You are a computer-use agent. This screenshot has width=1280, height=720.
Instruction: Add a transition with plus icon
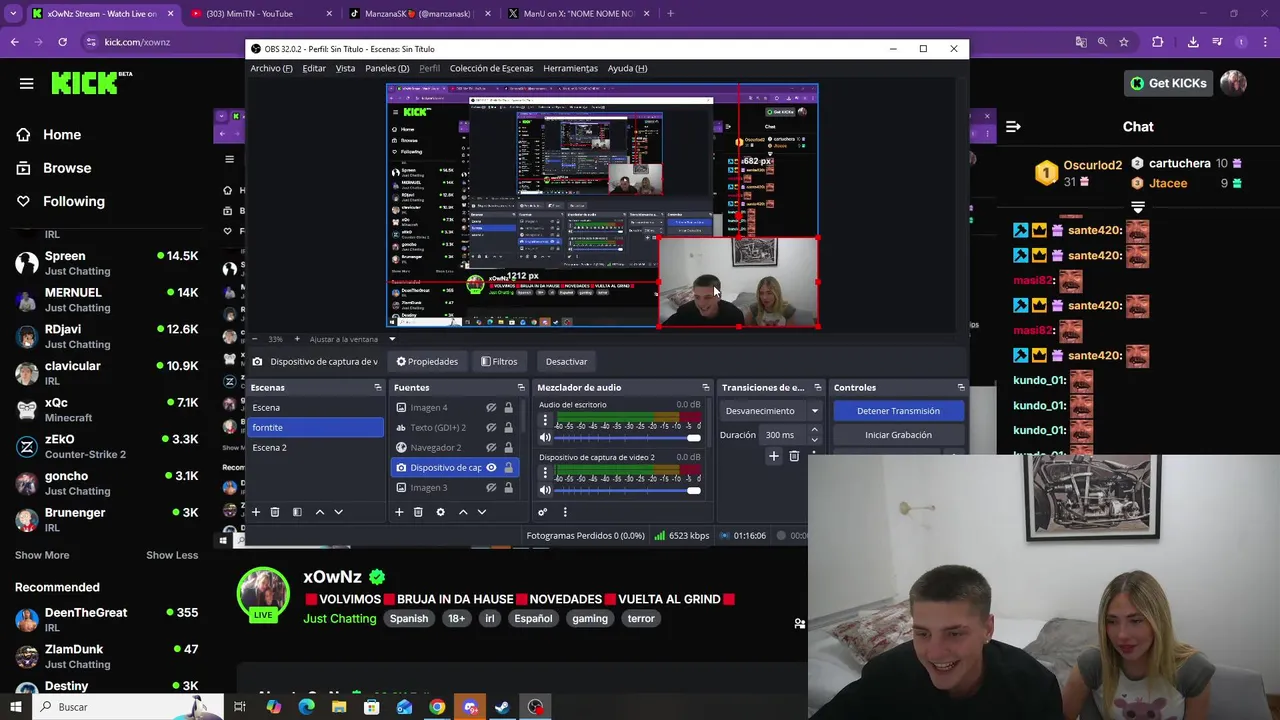pyautogui.click(x=773, y=456)
